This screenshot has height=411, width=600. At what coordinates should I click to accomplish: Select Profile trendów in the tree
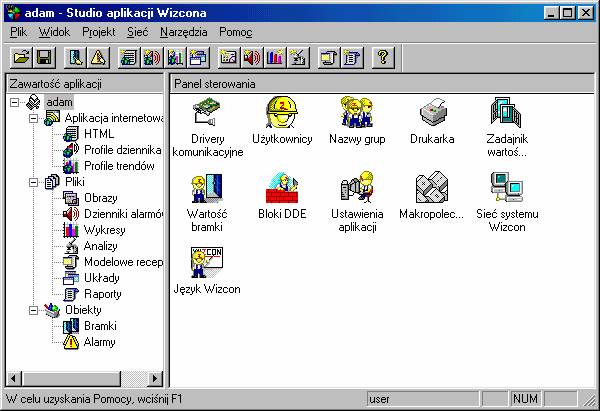click(118, 166)
